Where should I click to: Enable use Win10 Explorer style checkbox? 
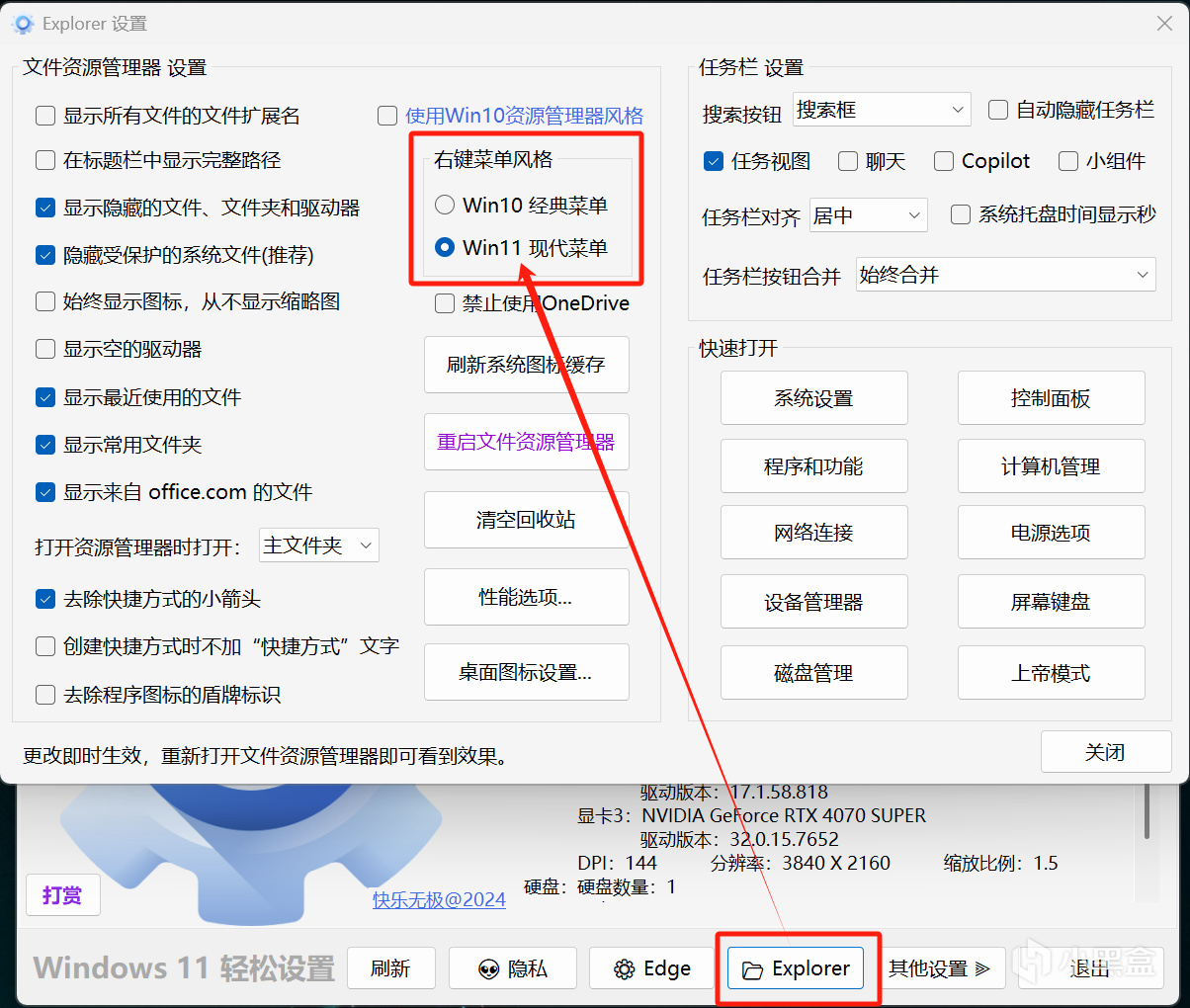387,117
